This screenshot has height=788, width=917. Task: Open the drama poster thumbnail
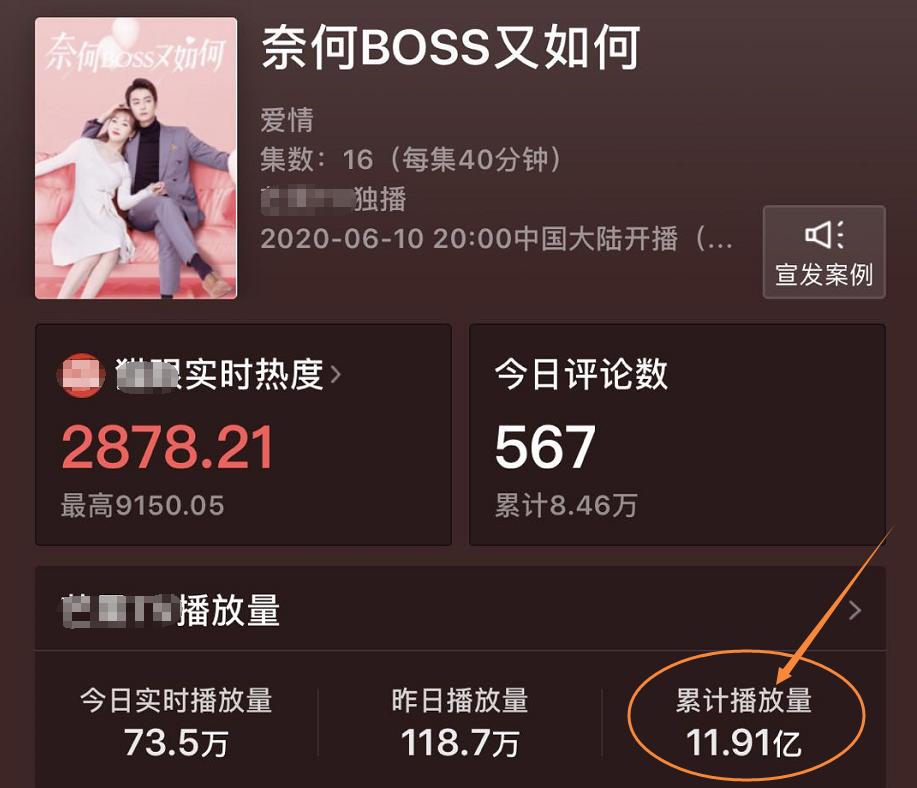click(136, 158)
